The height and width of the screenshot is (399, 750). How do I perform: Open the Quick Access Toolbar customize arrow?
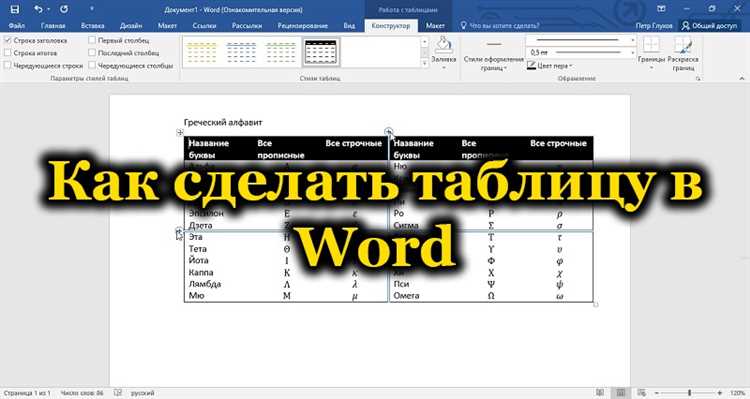[x=91, y=9]
